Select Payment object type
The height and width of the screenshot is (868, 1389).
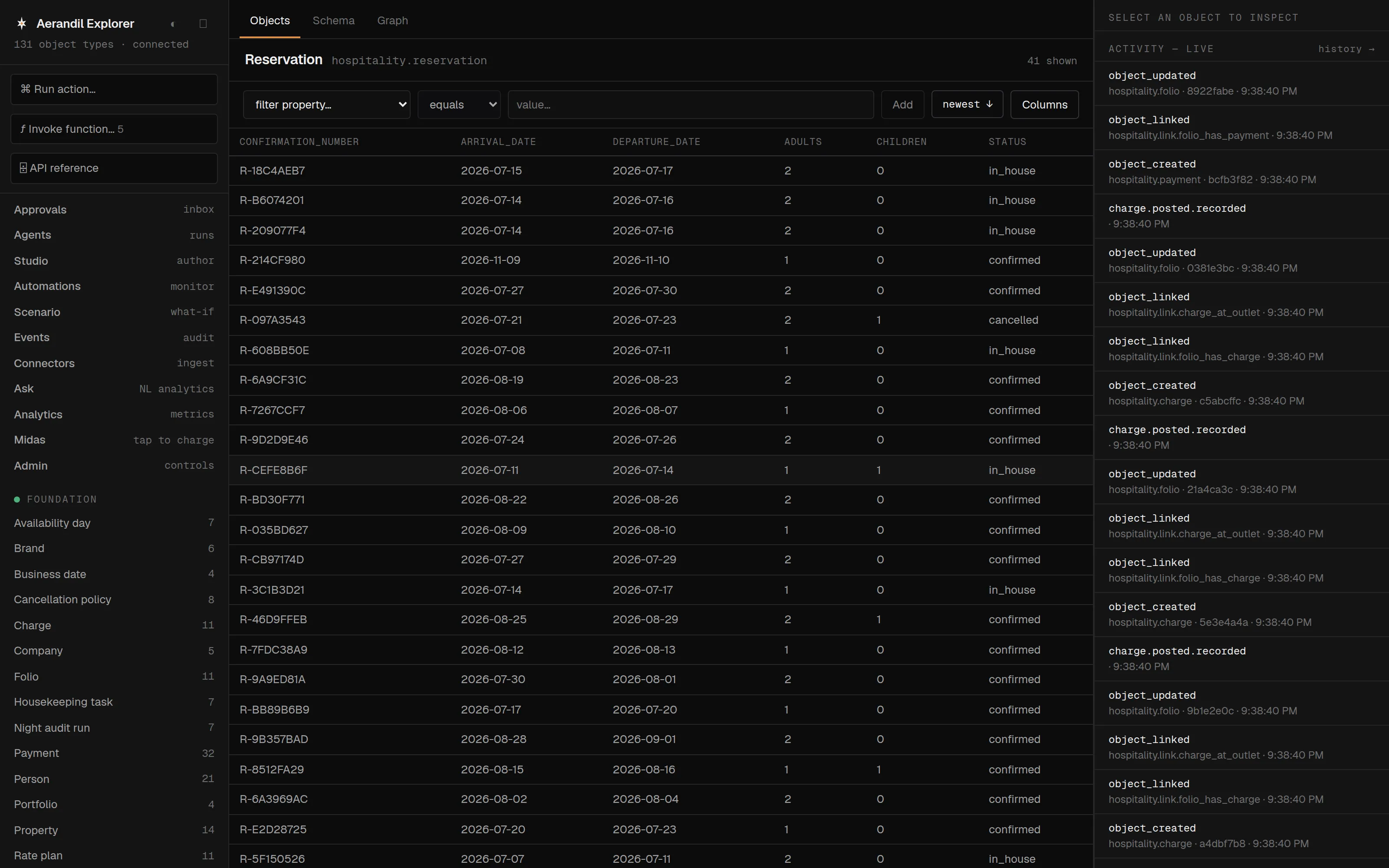(114, 753)
